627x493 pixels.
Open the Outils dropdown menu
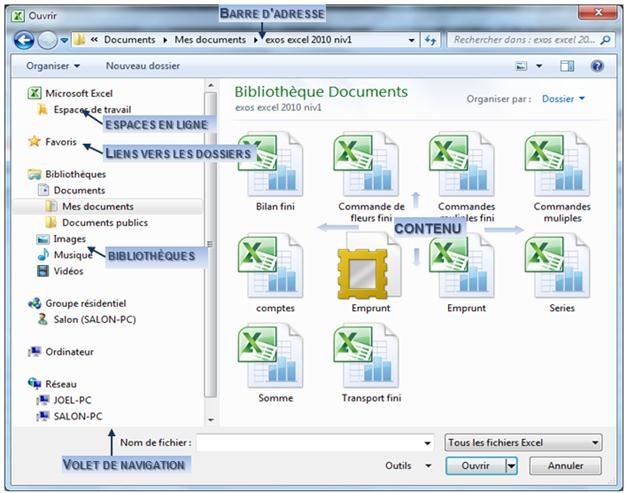point(408,466)
